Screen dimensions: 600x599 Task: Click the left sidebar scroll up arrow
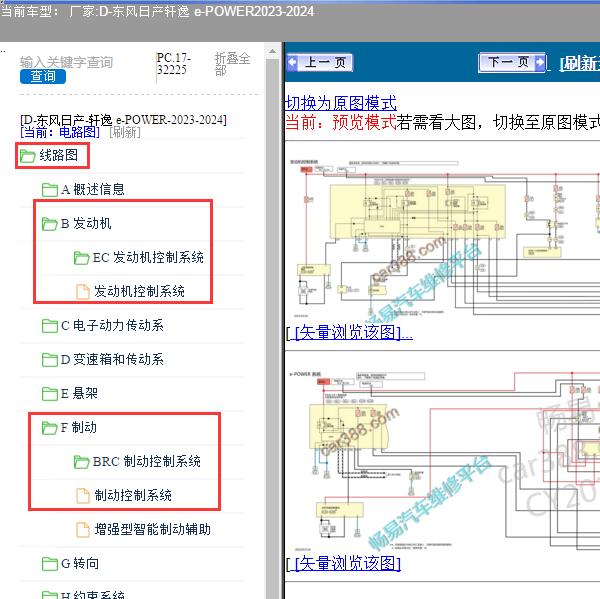(272, 51)
